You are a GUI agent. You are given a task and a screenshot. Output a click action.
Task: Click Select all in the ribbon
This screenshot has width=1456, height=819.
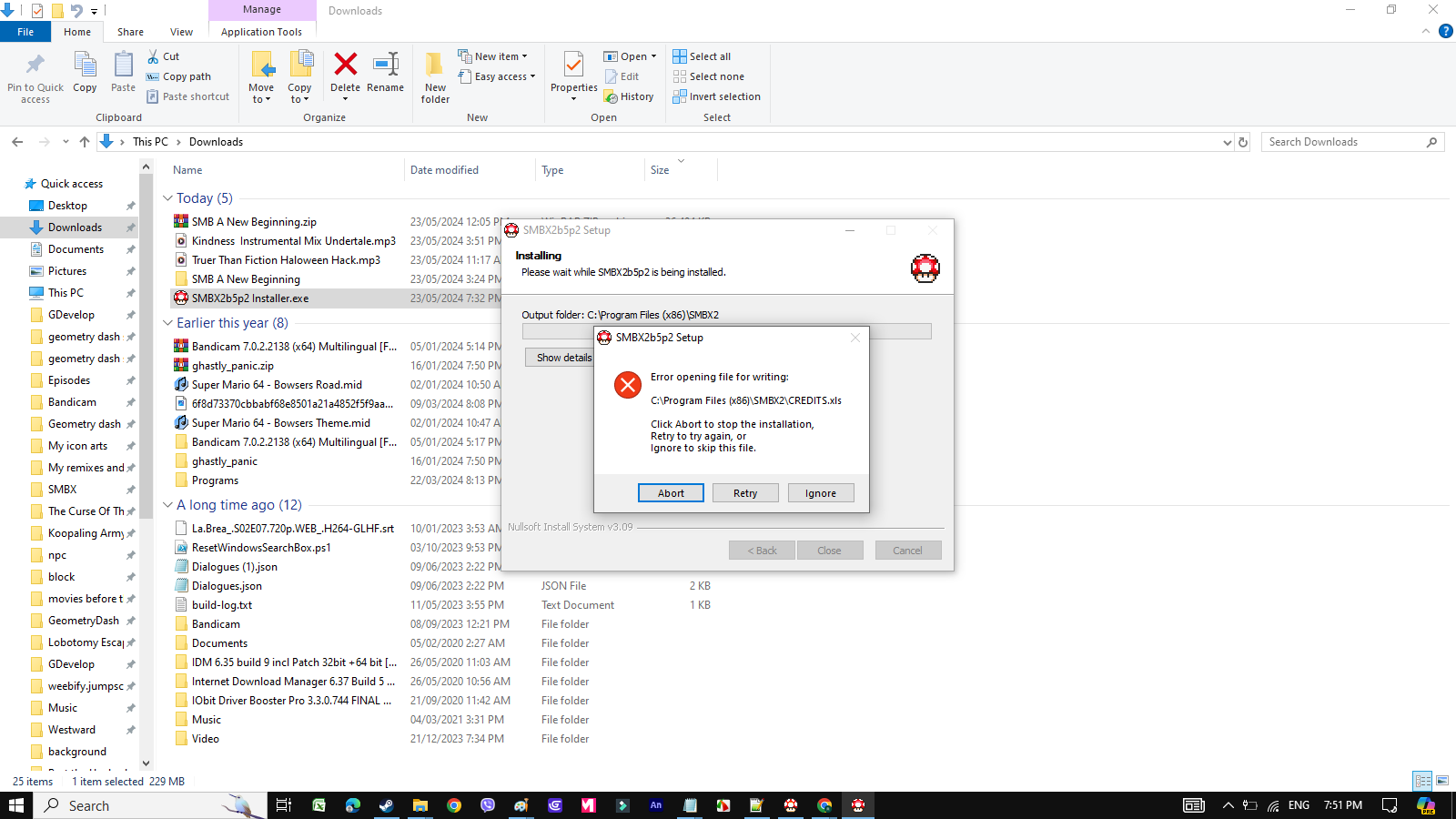[x=702, y=56]
